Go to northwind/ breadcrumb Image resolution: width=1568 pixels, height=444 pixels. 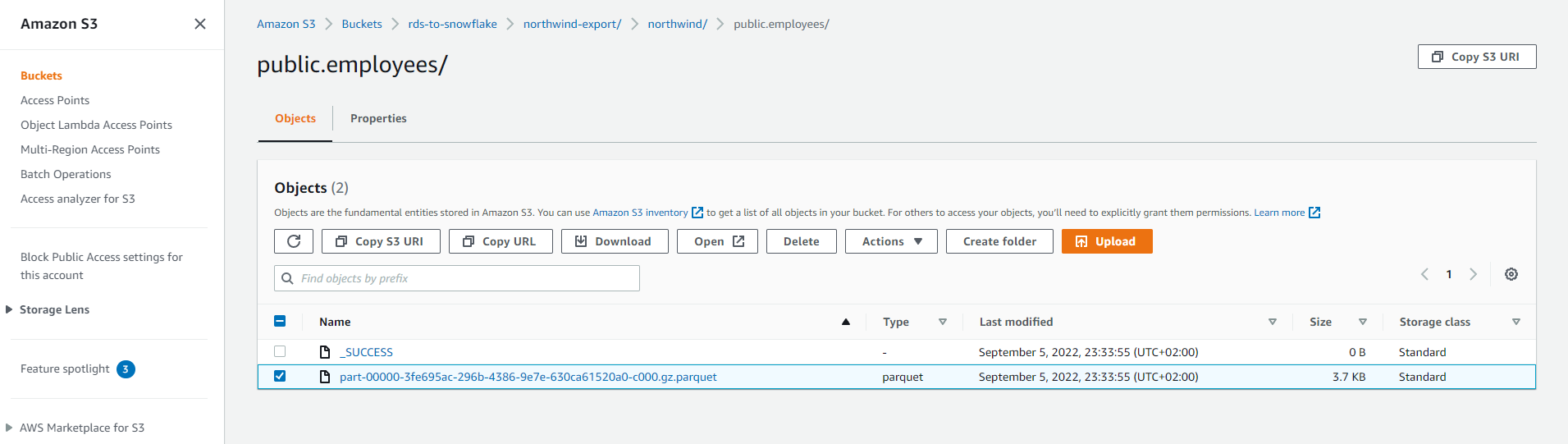[678, 24]
